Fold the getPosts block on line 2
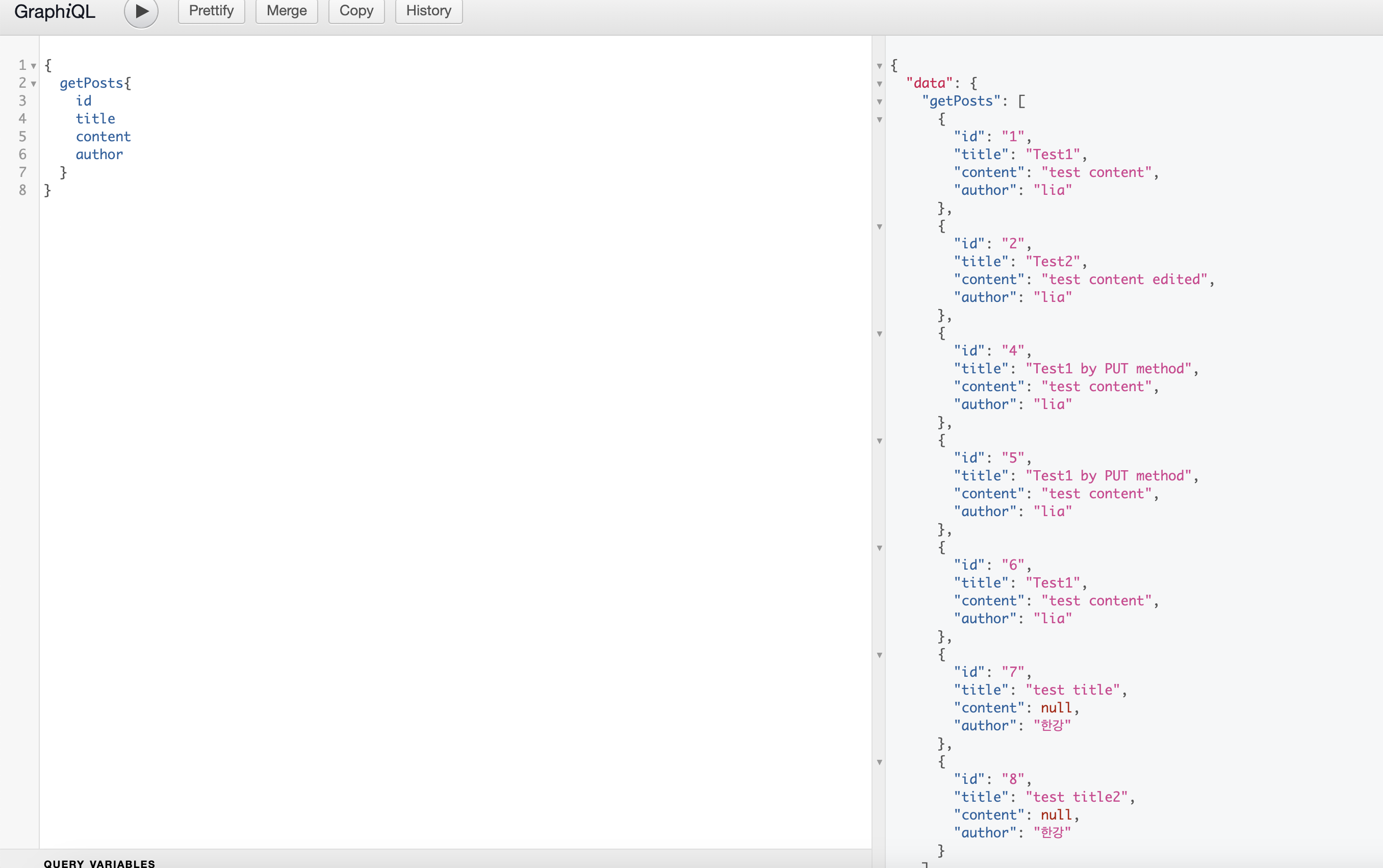 point(34,84)
